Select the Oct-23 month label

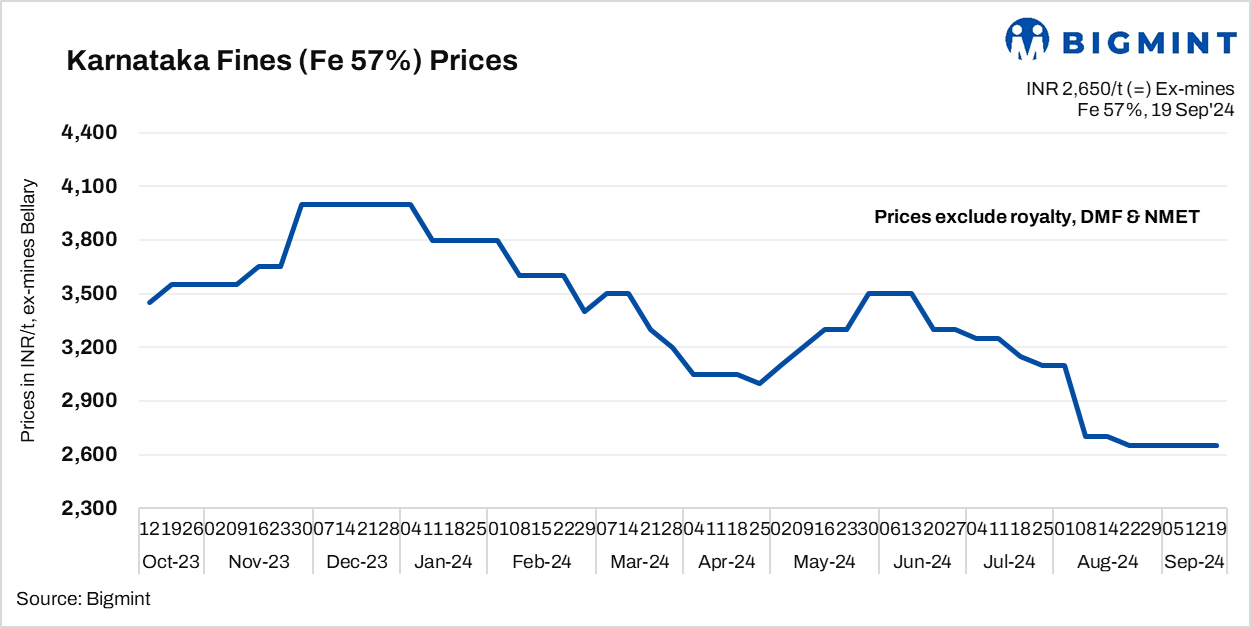pyautogui.click(x=170, y=562)
